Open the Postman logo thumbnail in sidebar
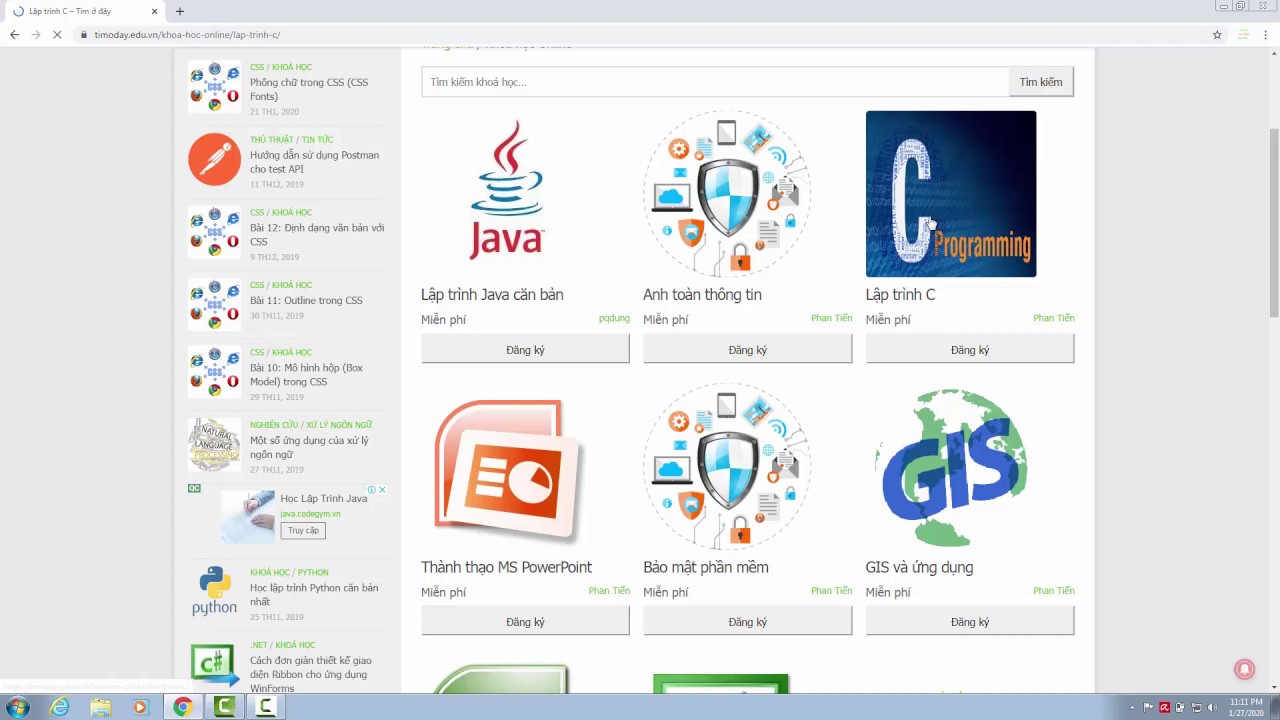The width and height of the screenshot is (1280, 720). pyautogui.click(x=214, y=159)
